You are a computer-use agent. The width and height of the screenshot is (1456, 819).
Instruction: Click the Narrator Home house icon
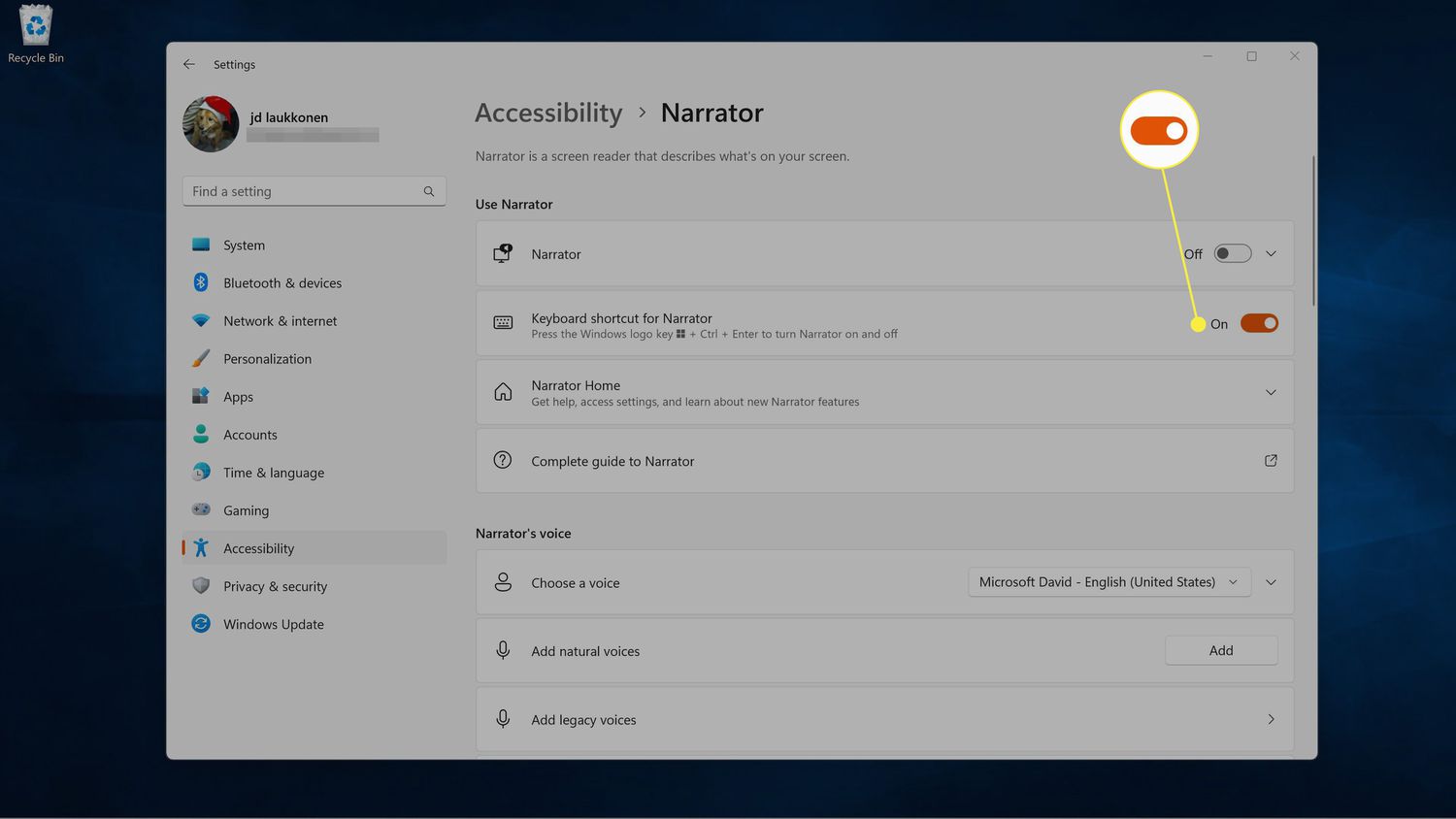click(x=503, y=392)
